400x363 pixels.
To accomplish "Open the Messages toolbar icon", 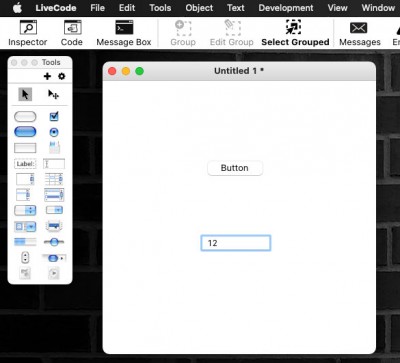I will [x=359, y=33].
